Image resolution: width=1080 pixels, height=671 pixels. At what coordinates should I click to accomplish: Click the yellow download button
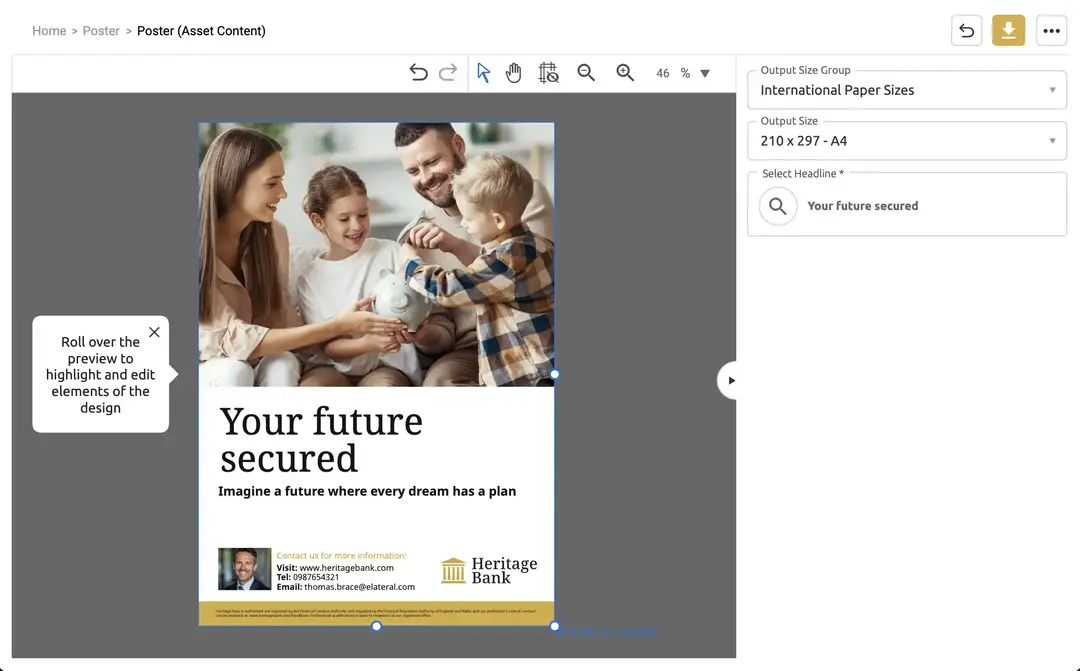[1008, 30]
